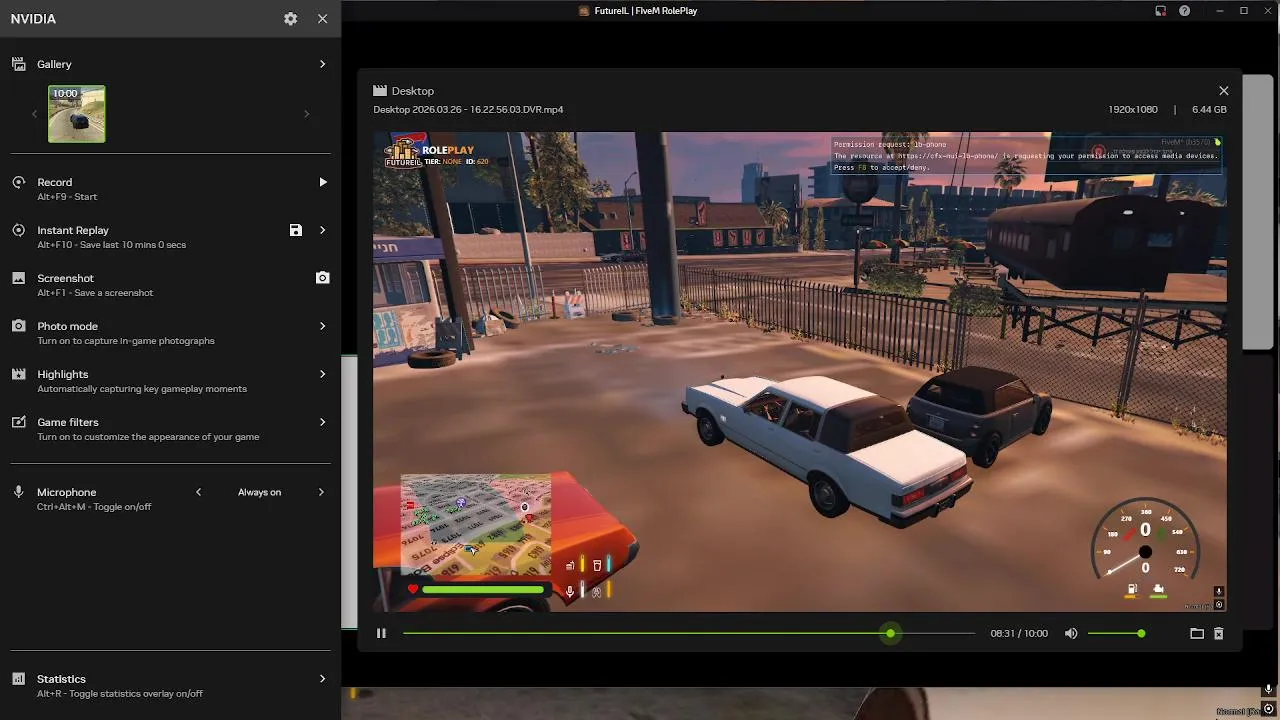The width and height of the screenshot is (1280, 720).
Task: Click the Desktop clapperboard icon
Action: (380, 91)
